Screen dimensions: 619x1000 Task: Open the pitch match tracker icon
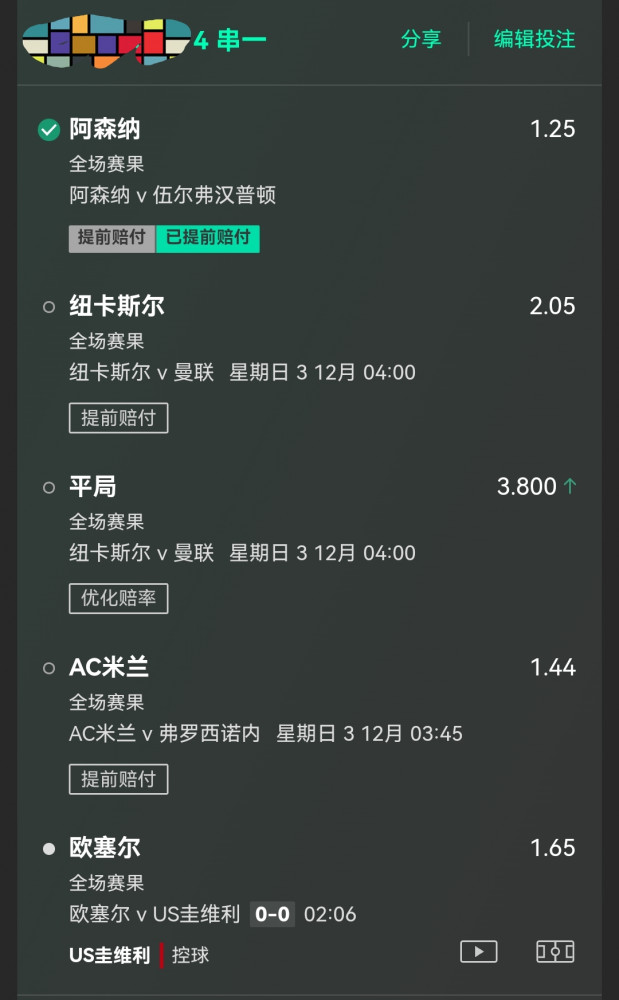555,951
